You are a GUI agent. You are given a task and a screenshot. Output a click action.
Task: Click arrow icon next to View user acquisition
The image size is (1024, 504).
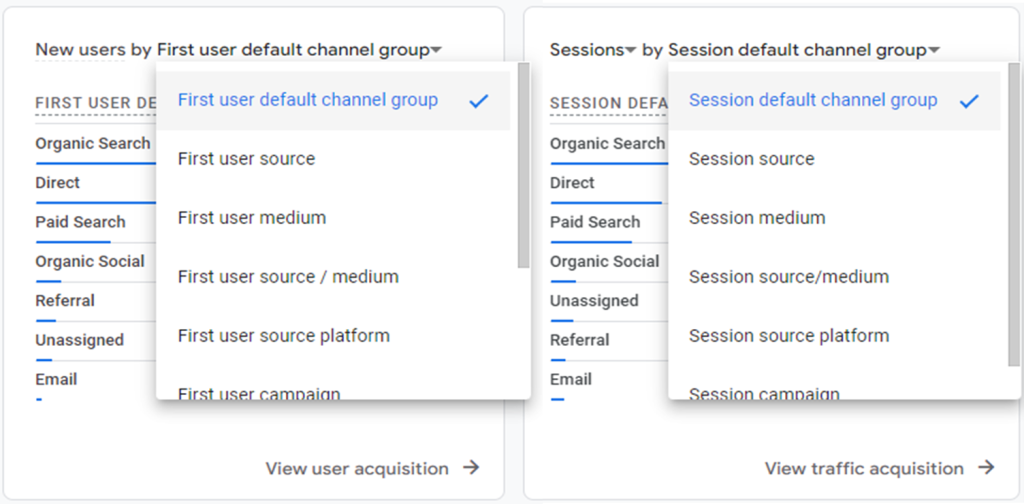pyautogui.click(x=472, y=467)
